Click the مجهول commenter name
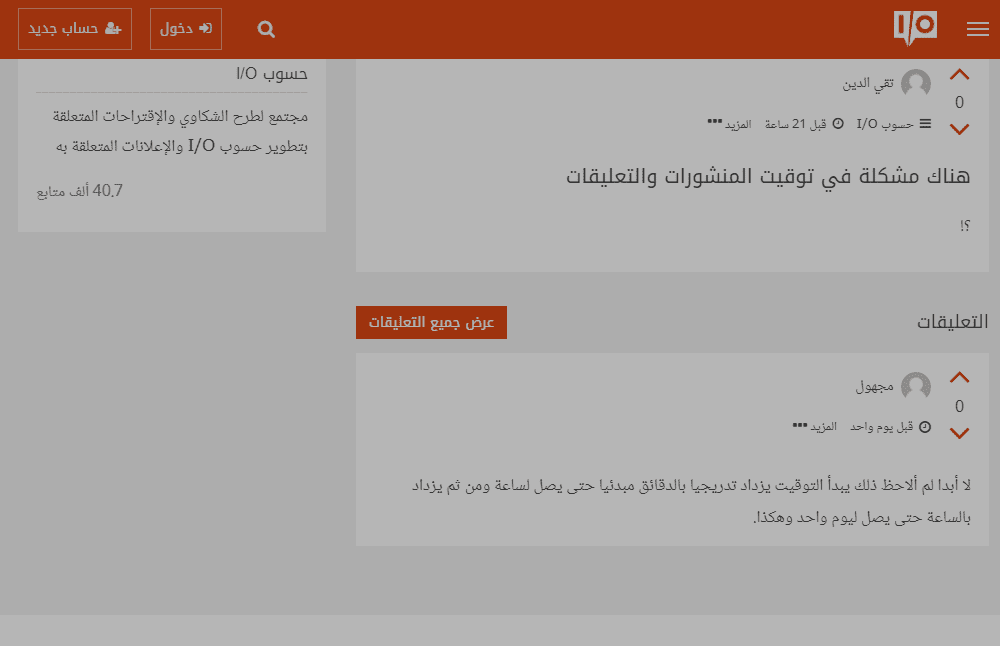Screen dimensions: 1000x646 coord(874,386)
